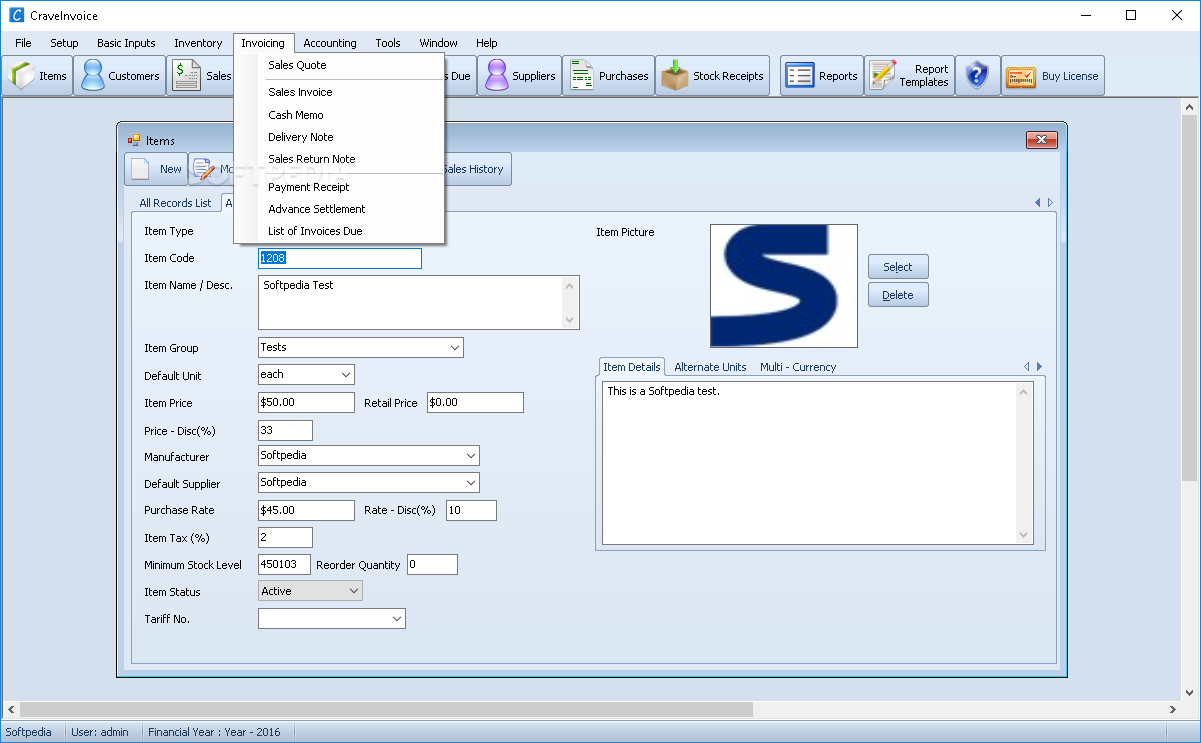The width and height of the screenshot is (1201, 743).
Task: Open the Items toolbar icon
Action: coord(23,76)
